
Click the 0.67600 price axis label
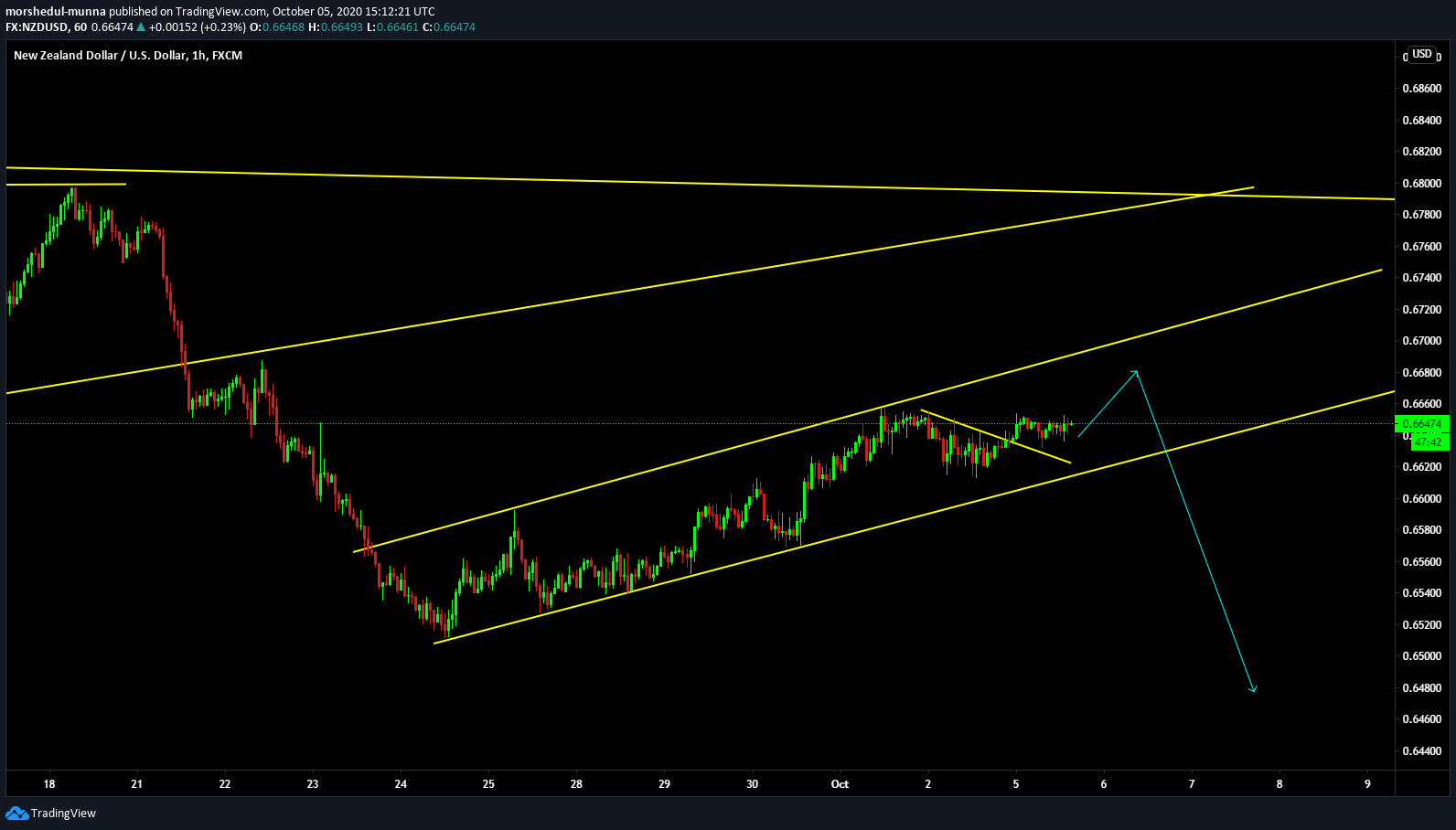click(x=1421, y=247)
